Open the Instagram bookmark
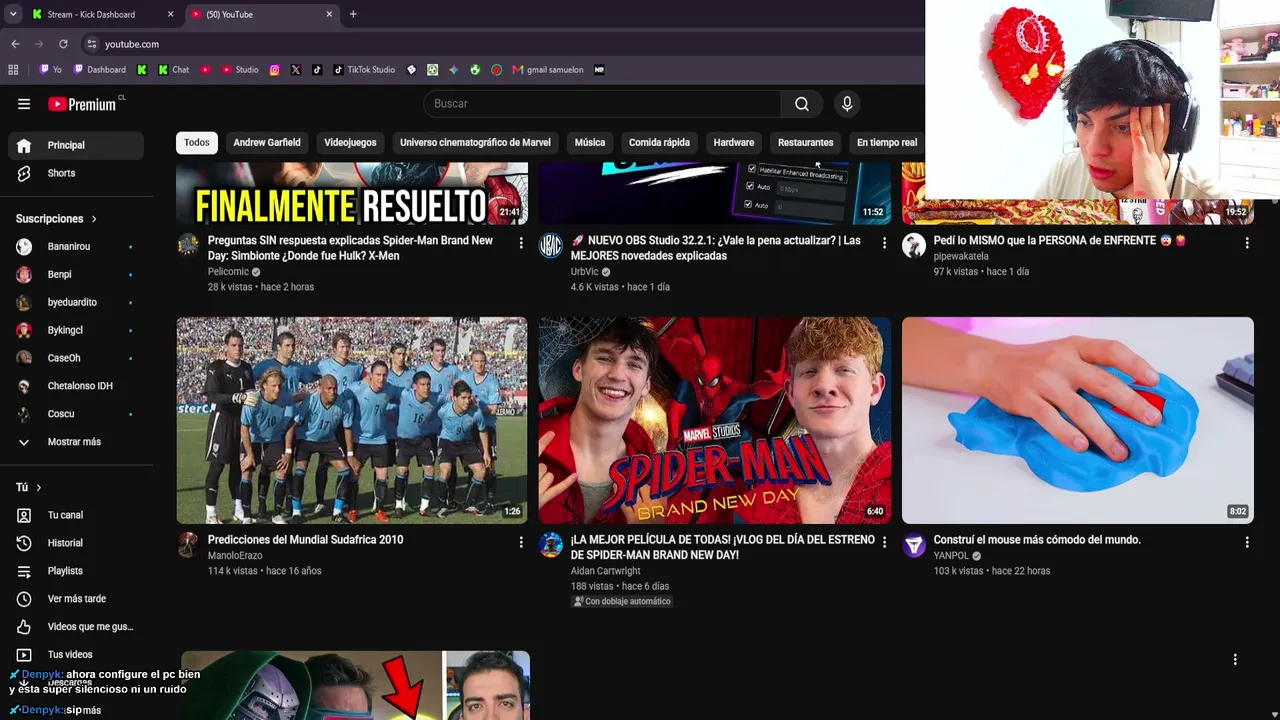The image size is (1280, 720). click(x=275, y=70)
